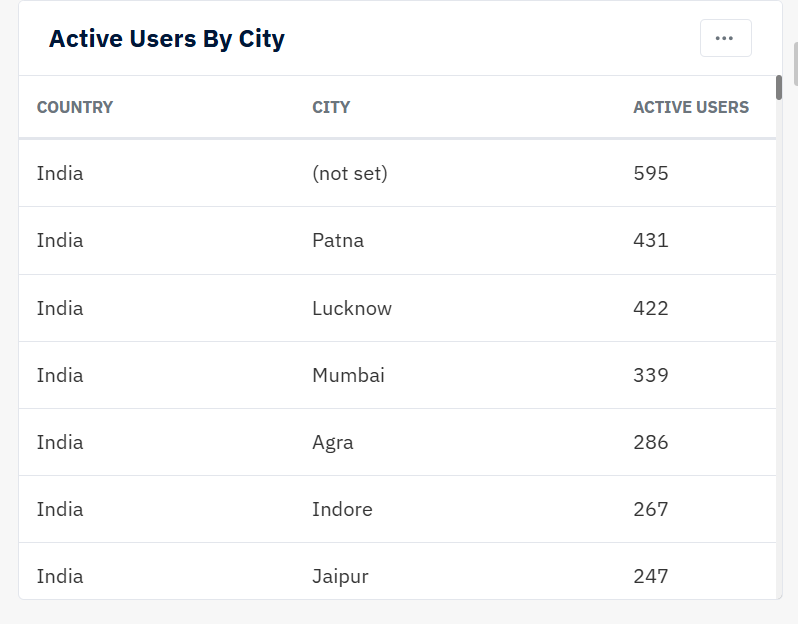798x624 pixels.
Task: Select the Indore city cell
Action: [342, 509]
